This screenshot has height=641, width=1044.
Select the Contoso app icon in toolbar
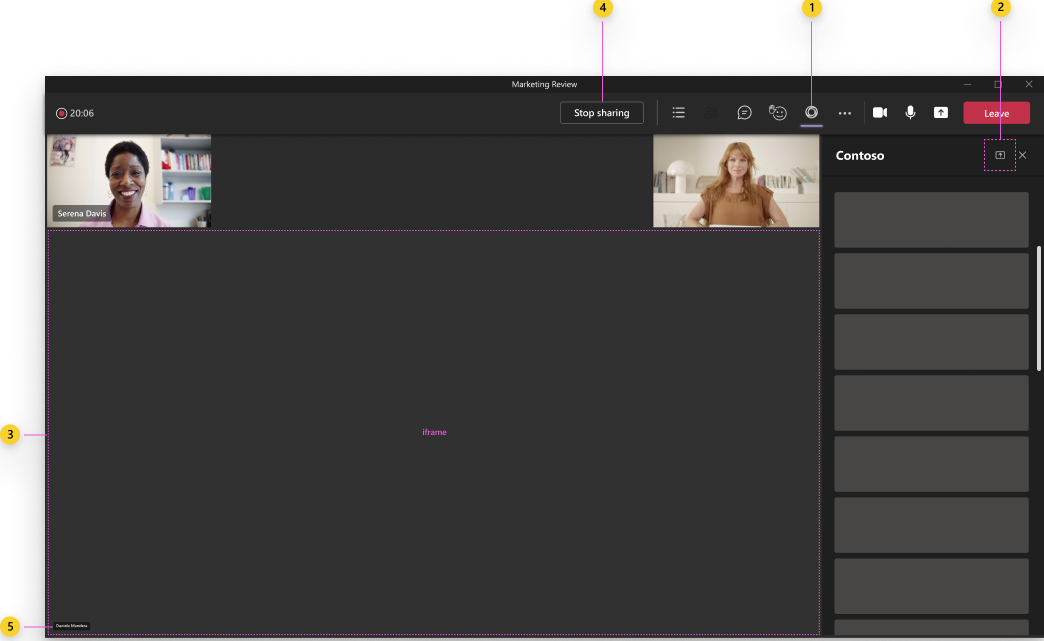pyautogui.click(x=811, y=112)
